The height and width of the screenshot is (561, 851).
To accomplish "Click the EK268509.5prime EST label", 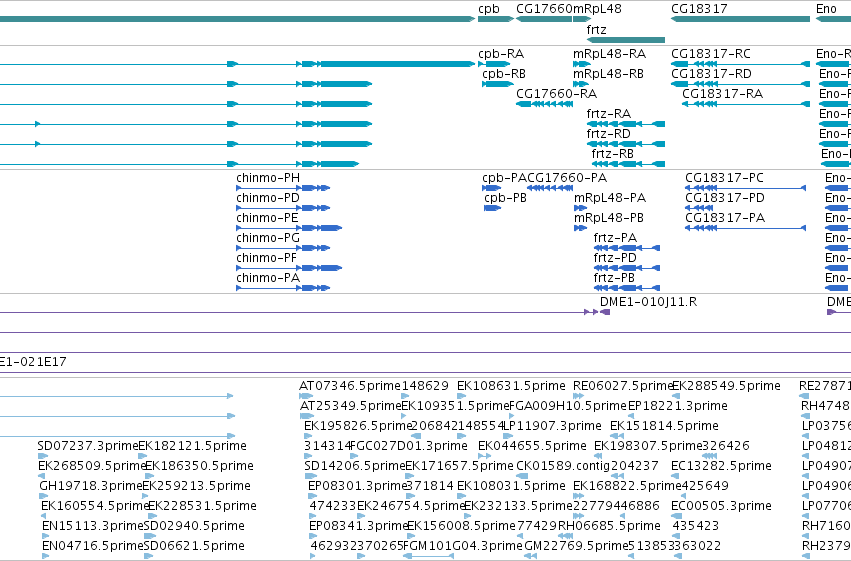I will [x=92, y=466].
